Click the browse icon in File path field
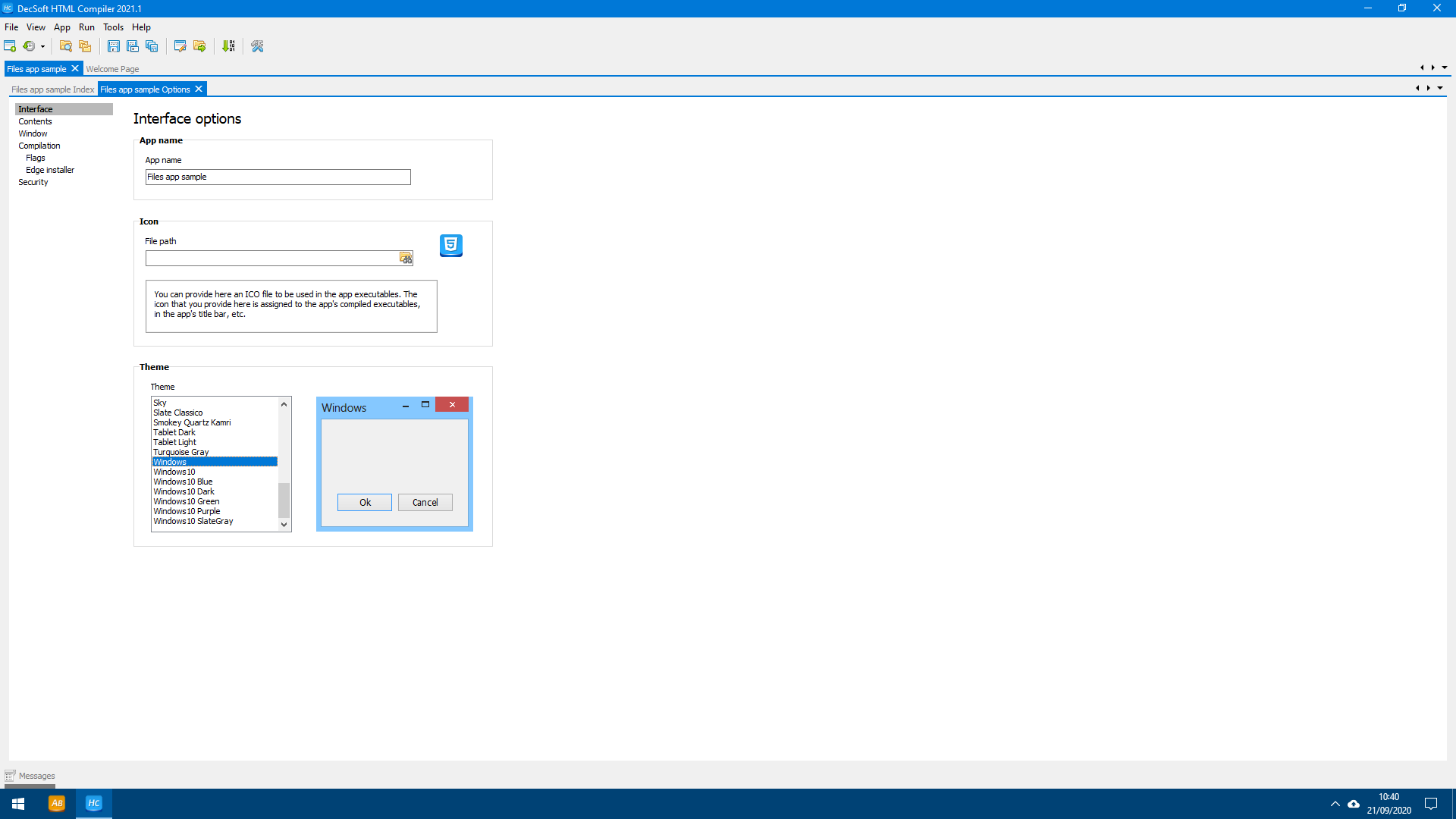The height and width of the screenshot is (819, 1456). 406,258
